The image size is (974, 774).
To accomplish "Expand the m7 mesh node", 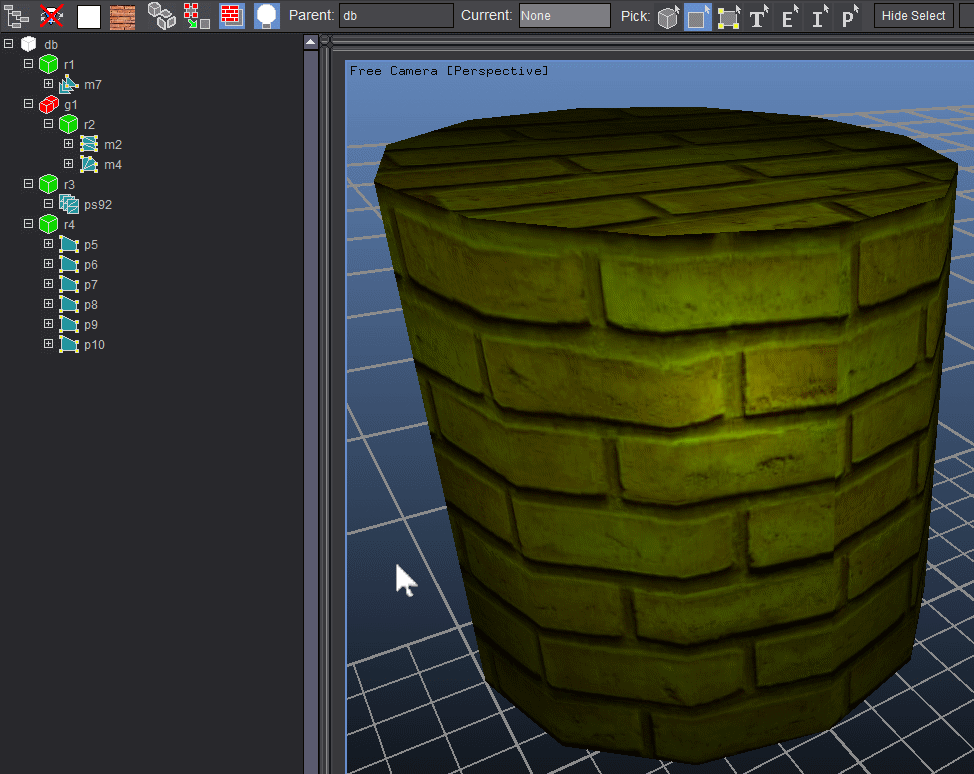I will [48, 83].
